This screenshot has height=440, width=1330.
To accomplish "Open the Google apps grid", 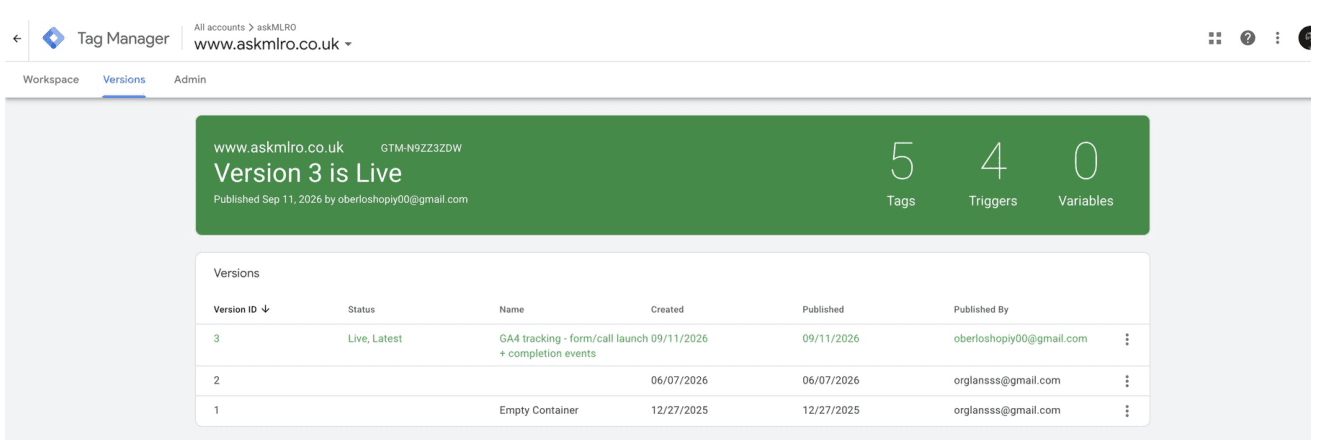I will pyautogui.click(x=1216, y=38).
